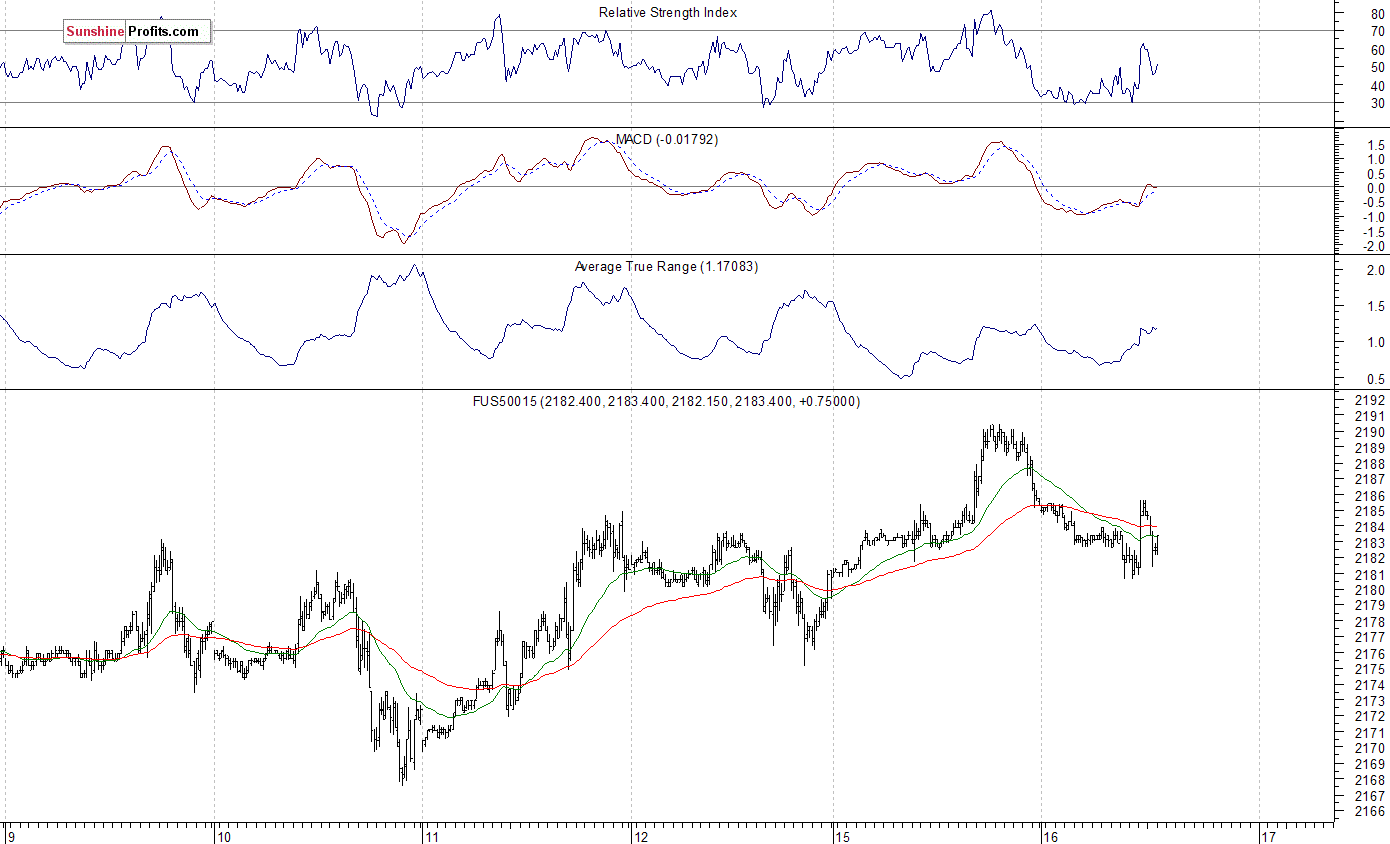Click the 2180 price level label
The image size is (1390, 844).
tap(1368, 590)
